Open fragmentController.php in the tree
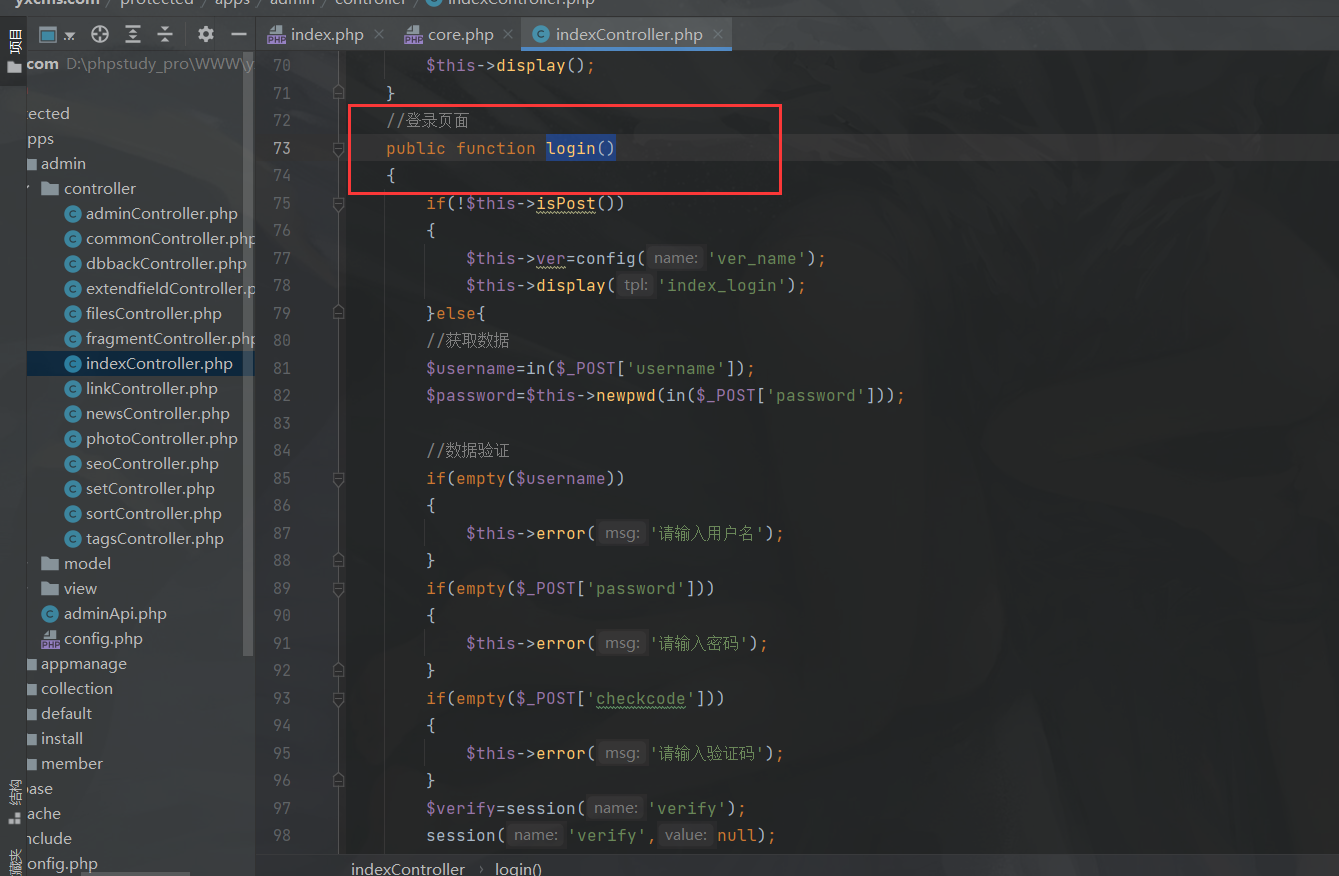1339x876 pixels. coord(170,338)
